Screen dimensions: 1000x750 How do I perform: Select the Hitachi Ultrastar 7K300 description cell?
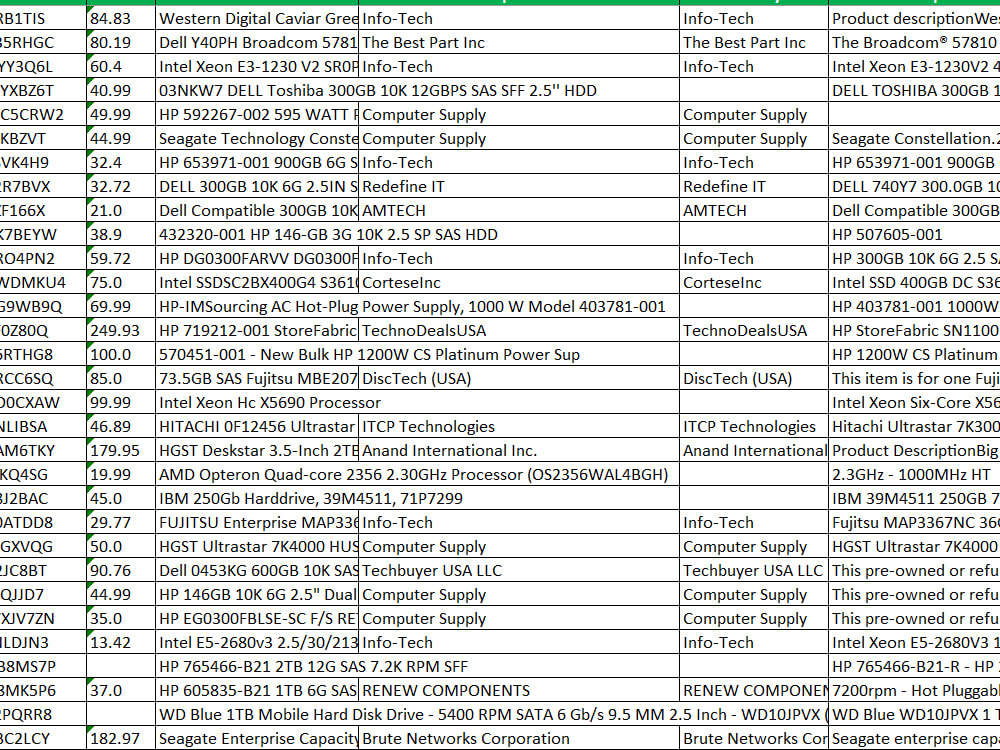(914, 427)
